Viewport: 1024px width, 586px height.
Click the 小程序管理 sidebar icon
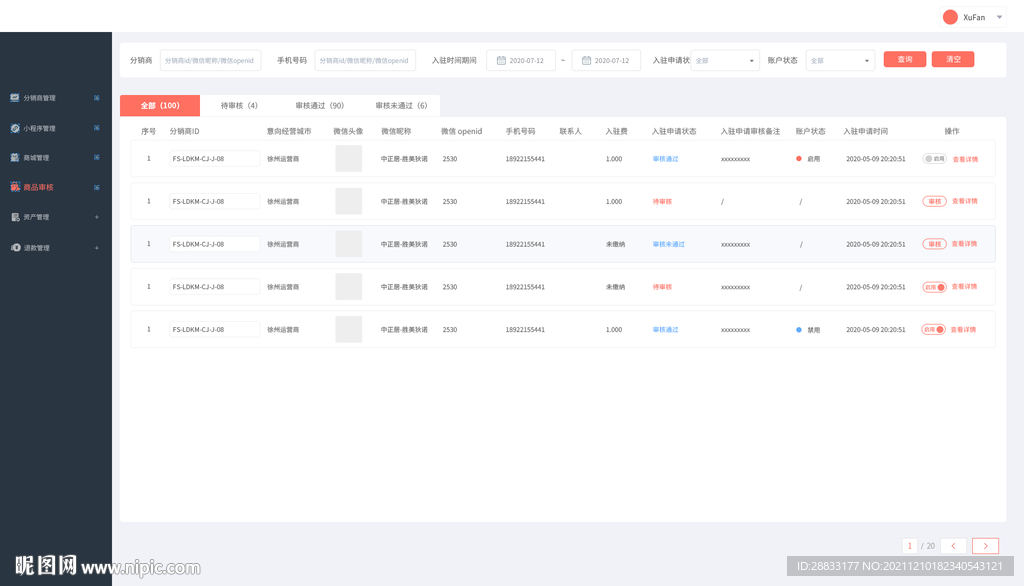coord(14,128)
